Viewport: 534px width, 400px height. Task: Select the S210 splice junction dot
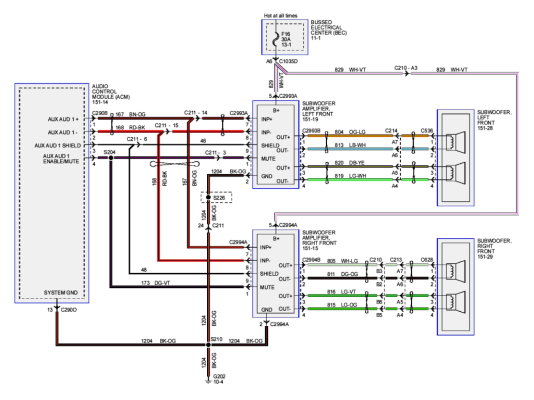click(x=208, y=345)
